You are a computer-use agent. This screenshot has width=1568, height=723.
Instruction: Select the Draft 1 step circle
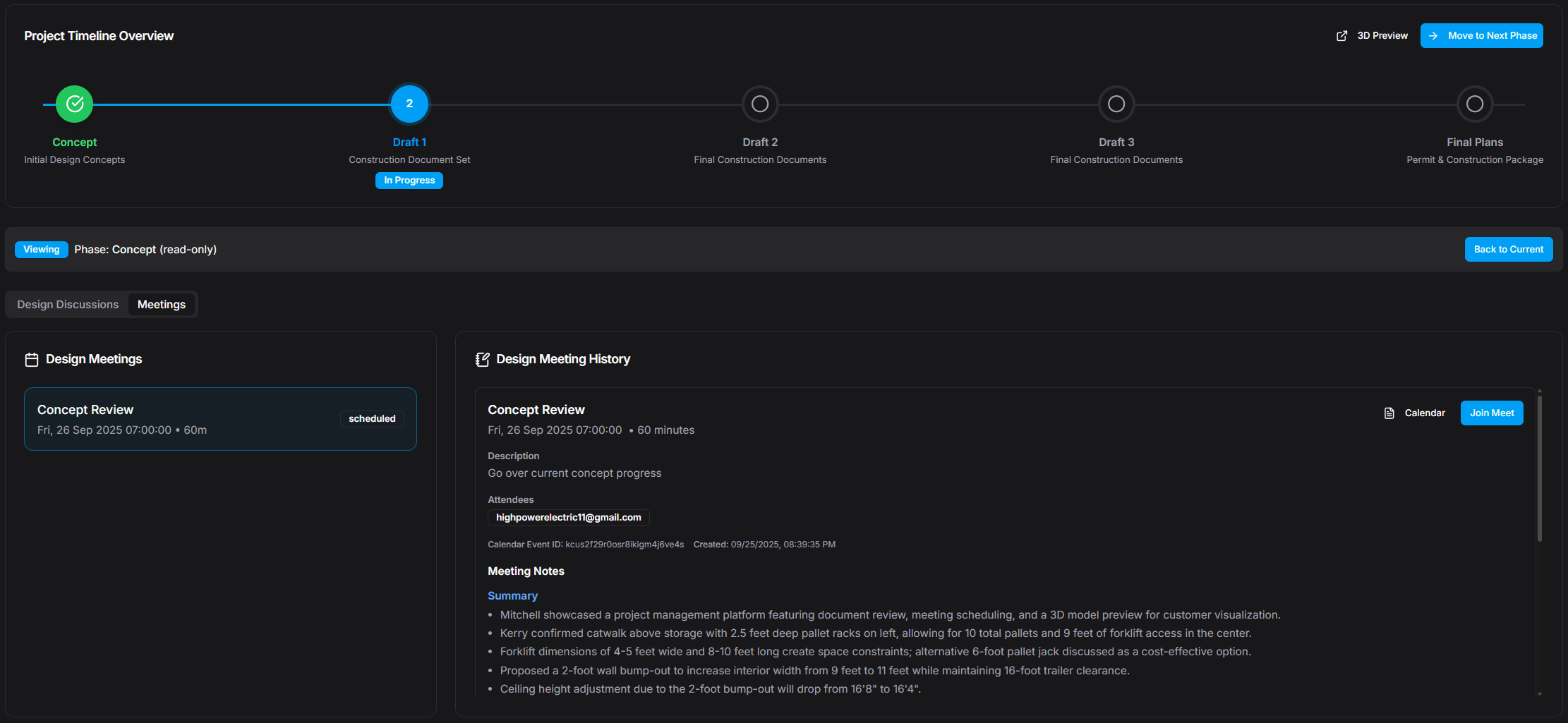(x=409, y=104)
